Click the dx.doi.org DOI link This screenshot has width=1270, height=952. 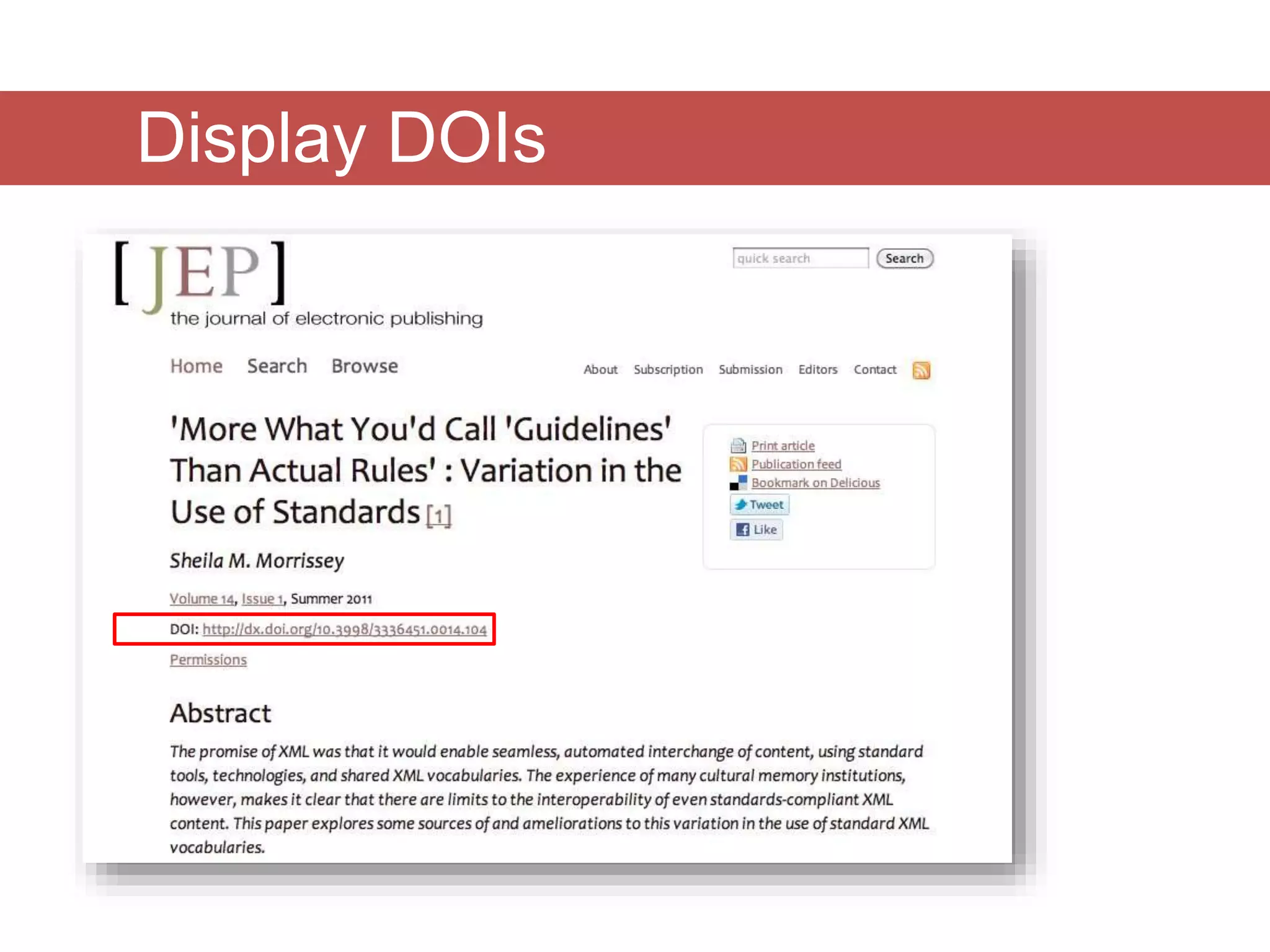[344, 630]
